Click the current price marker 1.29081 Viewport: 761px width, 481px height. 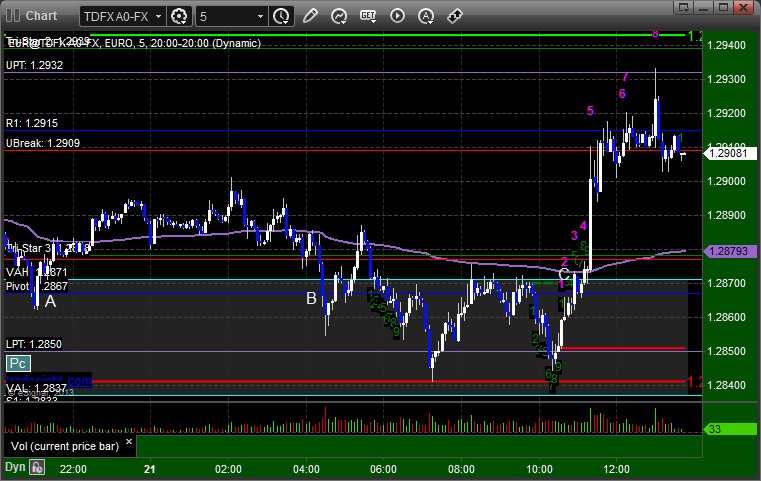point(730,153)
